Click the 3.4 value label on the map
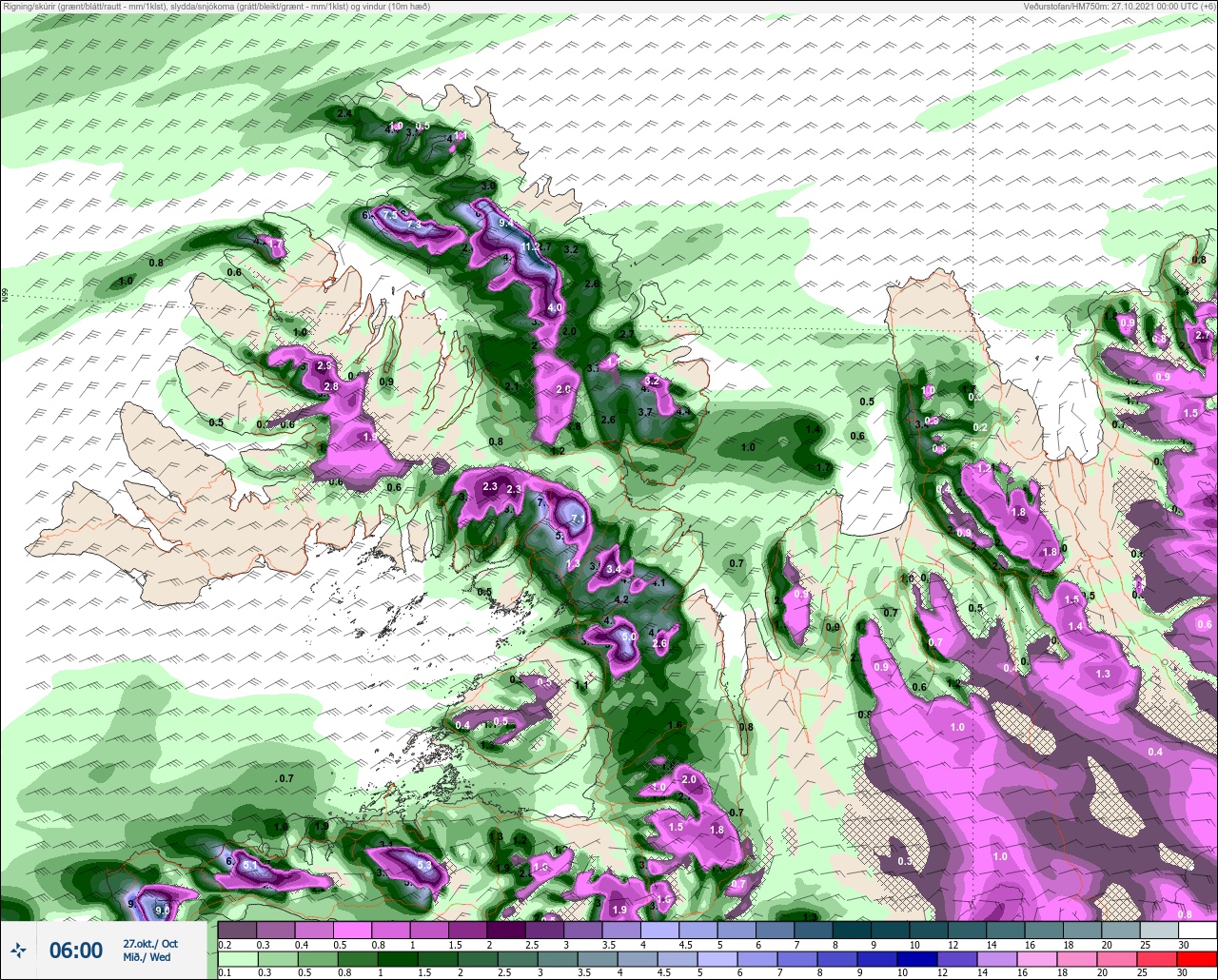 click(x=614, y=569)
